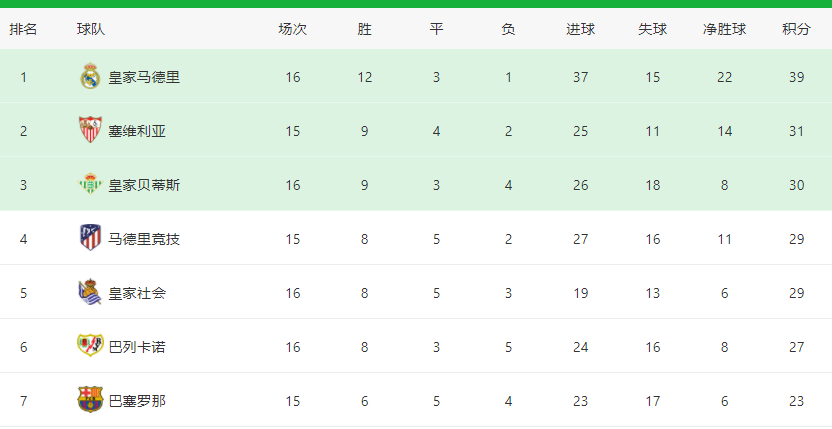The height and width of the screenshot is (429, 832).
Task: Sort by the 净胜球 column header
Action: coord(724,29)
